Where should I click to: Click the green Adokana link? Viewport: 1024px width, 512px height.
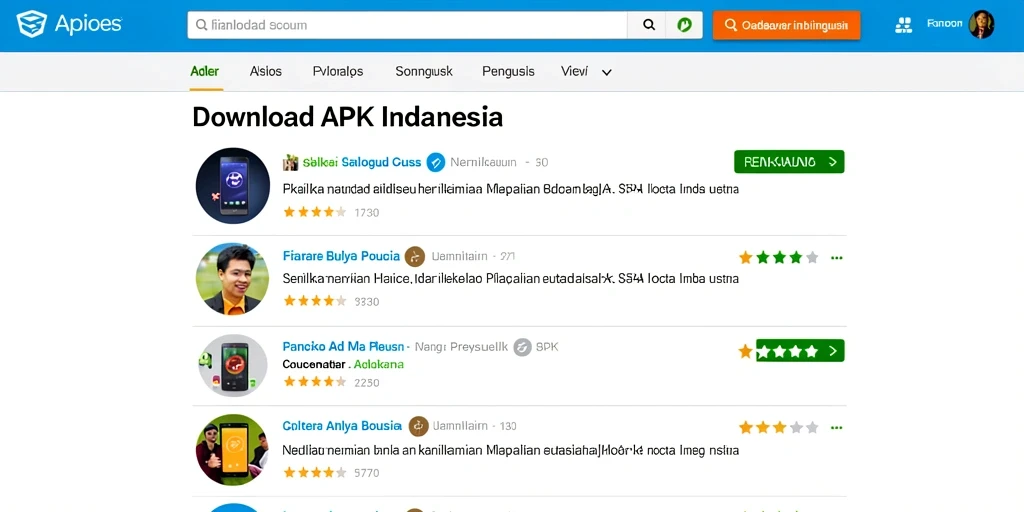(x=379, y=364)
